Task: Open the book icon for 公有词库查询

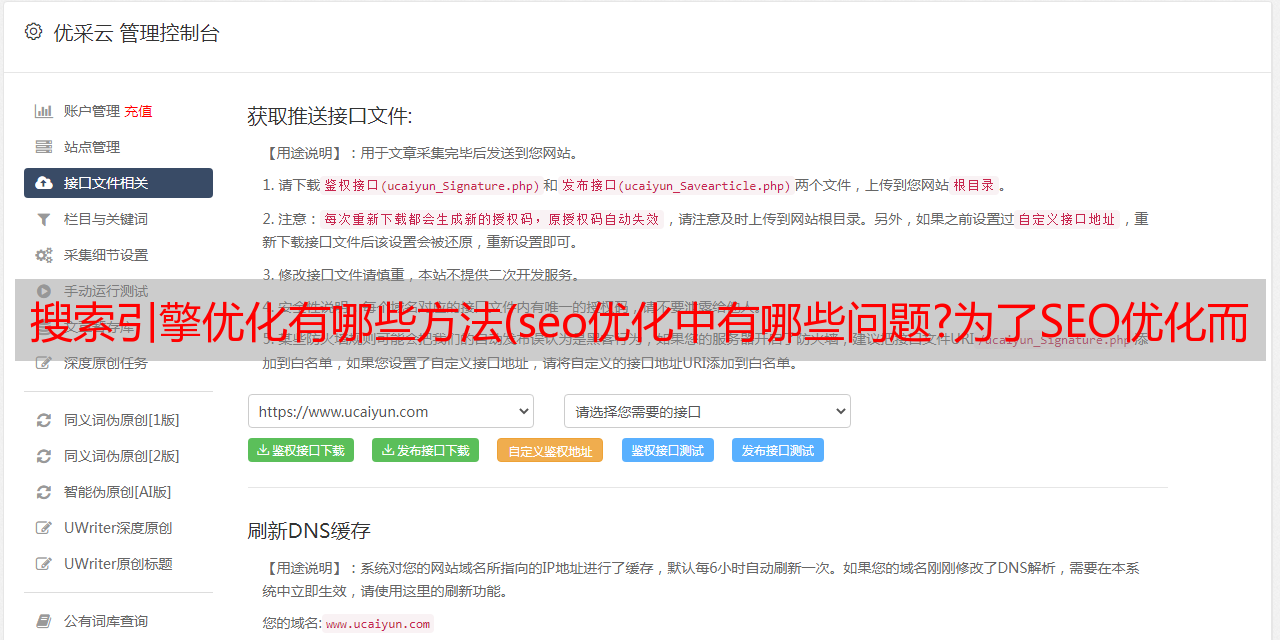Action: 44,621
